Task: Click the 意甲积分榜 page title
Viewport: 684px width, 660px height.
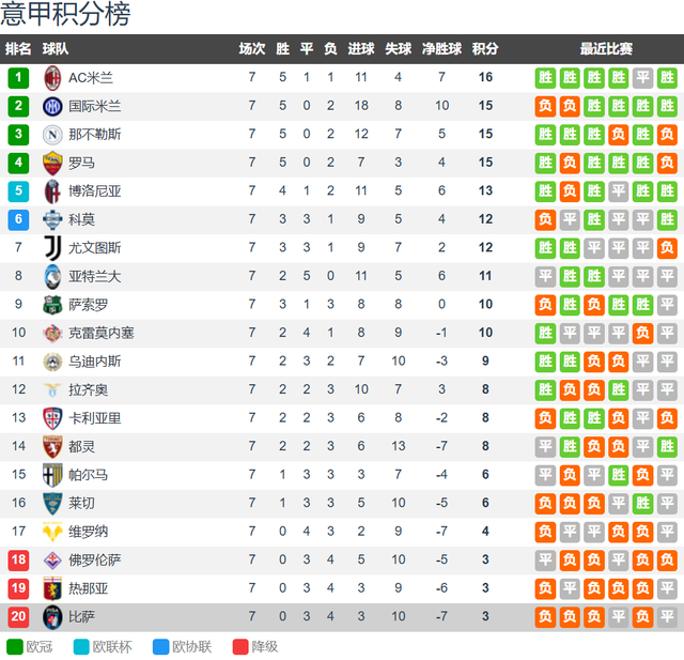Action: [x=66, y=15]
